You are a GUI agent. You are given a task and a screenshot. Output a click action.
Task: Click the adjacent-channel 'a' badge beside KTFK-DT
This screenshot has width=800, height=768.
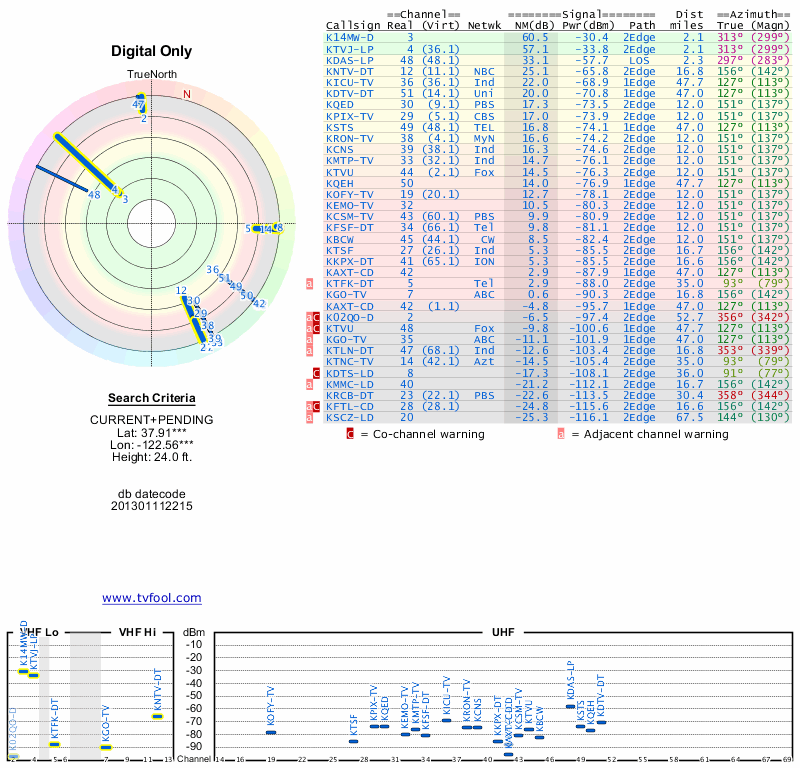(309, 284)
